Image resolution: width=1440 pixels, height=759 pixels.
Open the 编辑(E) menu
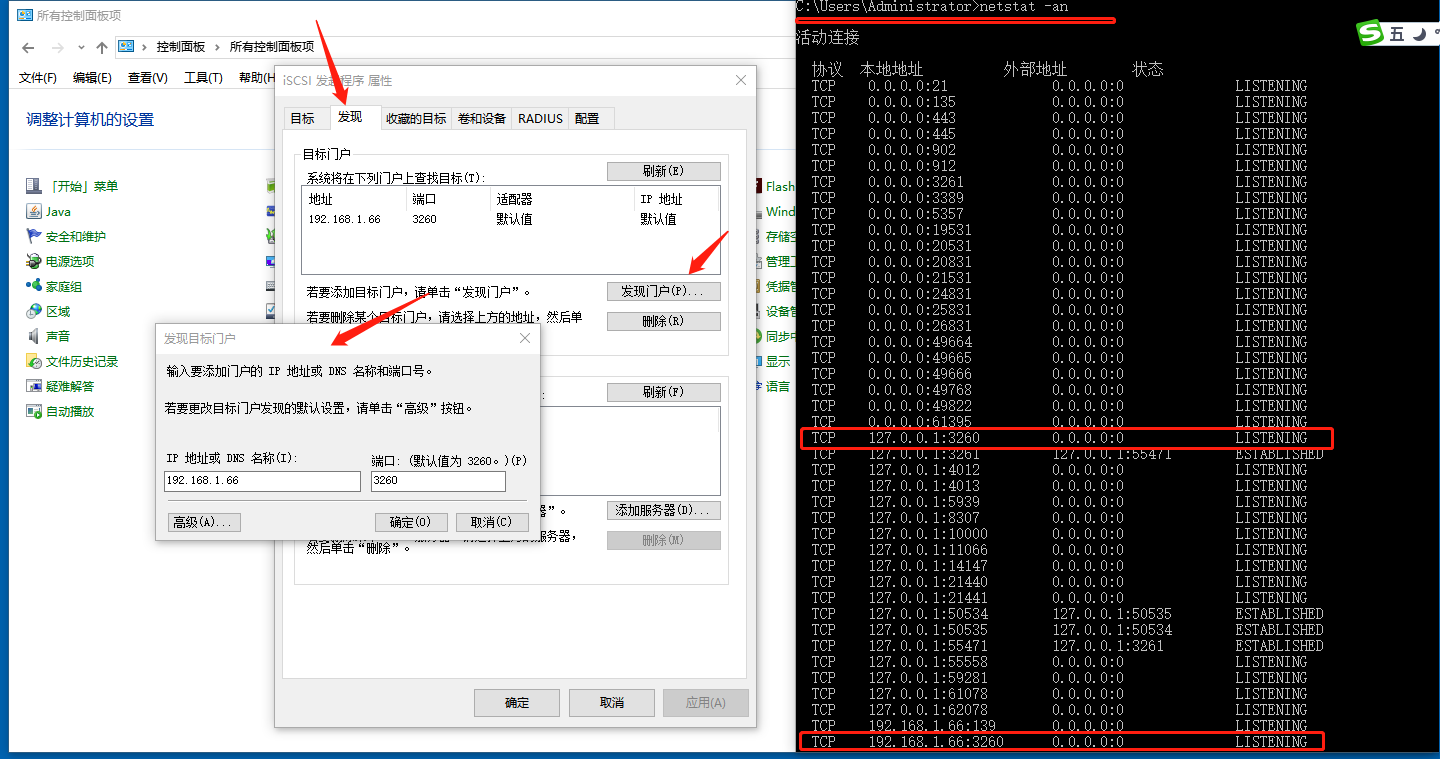click(x=92, y=78)
